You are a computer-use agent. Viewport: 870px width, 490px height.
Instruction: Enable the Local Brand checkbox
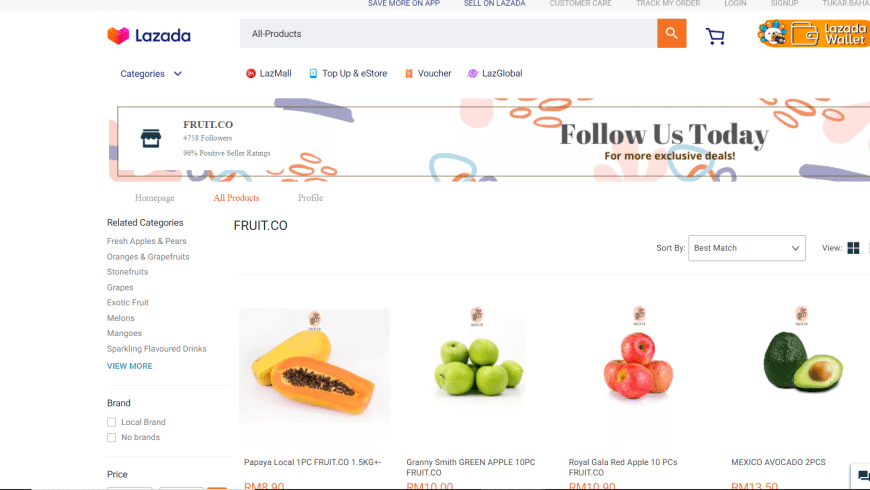(112, 422)
